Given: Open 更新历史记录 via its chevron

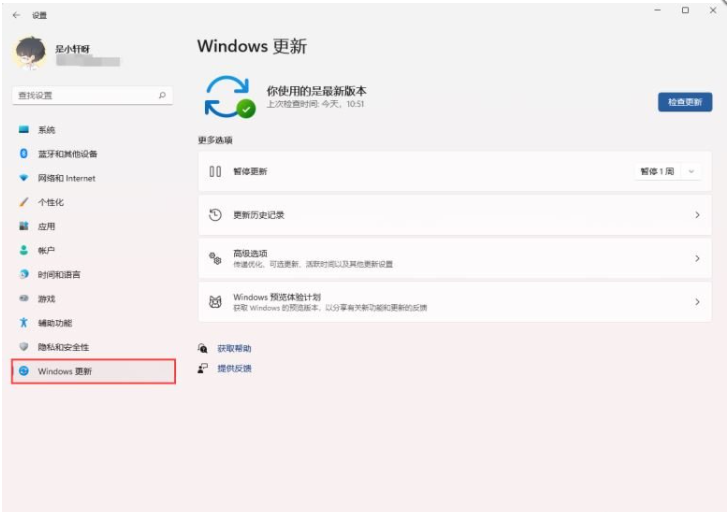Looking at the screenshot, I should pyautogui.click(x=697, y=215).
